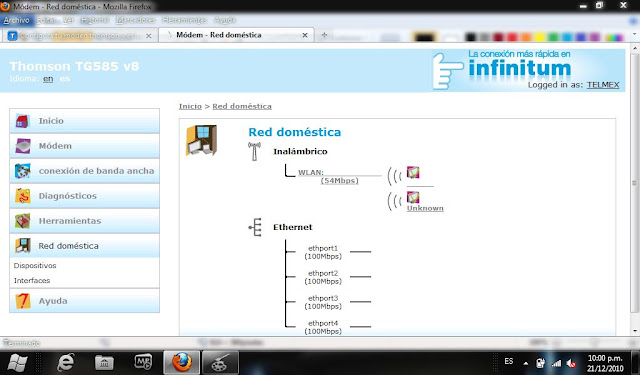Click the ethport1 (100Mbps) label
The width and height of the screenshot is (640, 375).
click(x=323, y=252)
